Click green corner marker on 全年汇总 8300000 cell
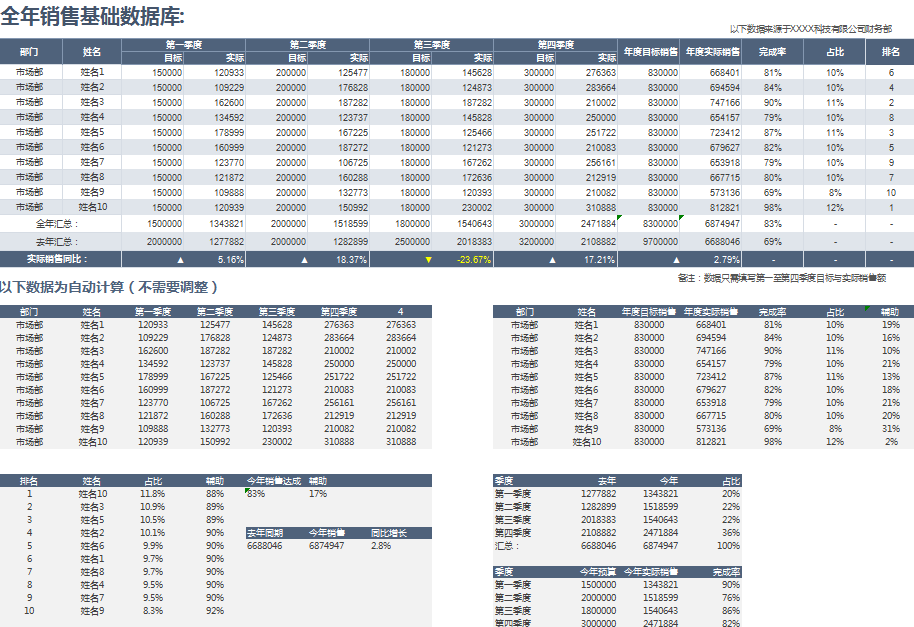This screenshot has height=627, width=914. 622,217
